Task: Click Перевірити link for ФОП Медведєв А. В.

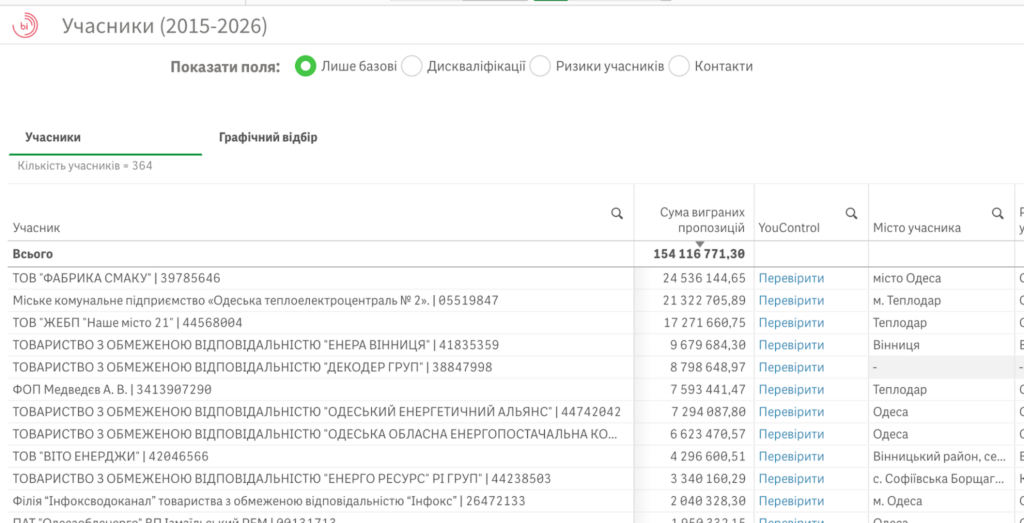Action: (x=791, y=390)
